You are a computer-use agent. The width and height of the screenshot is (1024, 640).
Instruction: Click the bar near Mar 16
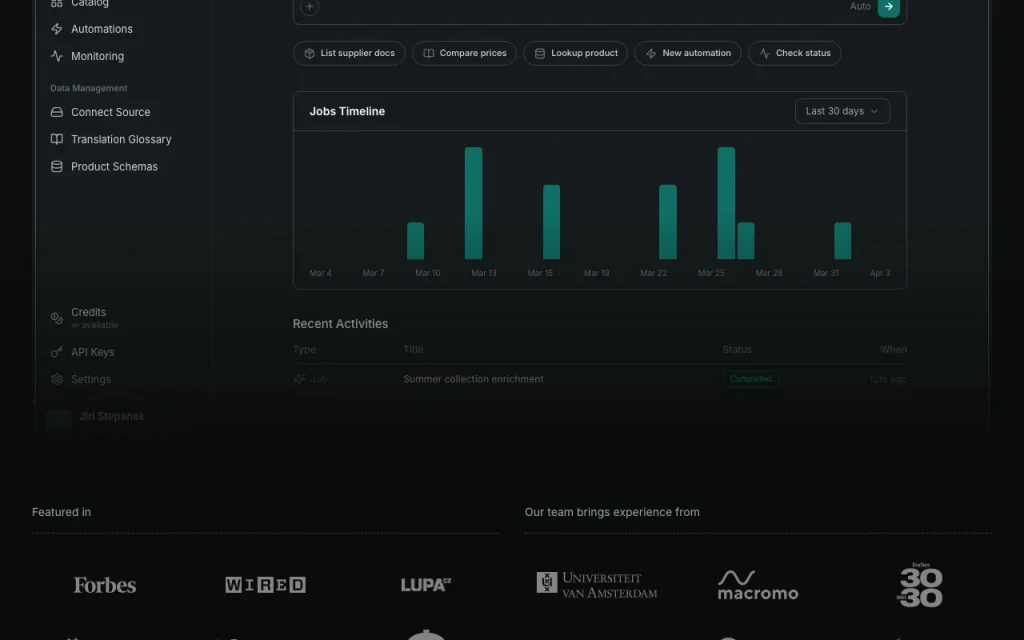(x=551, y=222)
